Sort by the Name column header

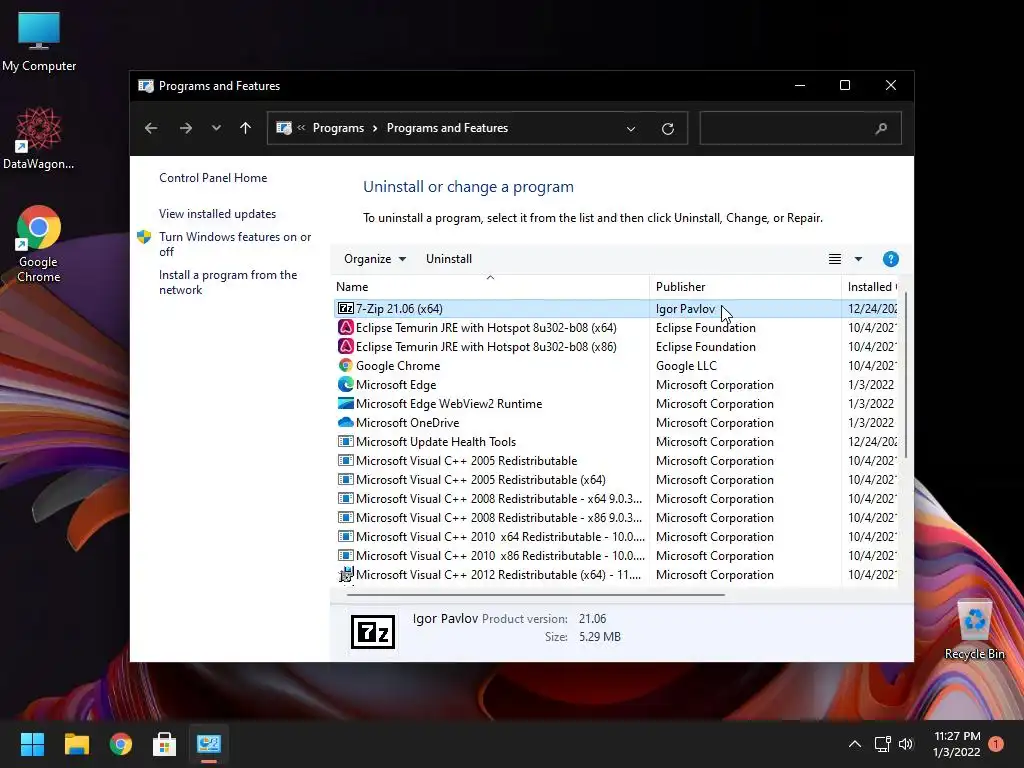coord(490,287)
